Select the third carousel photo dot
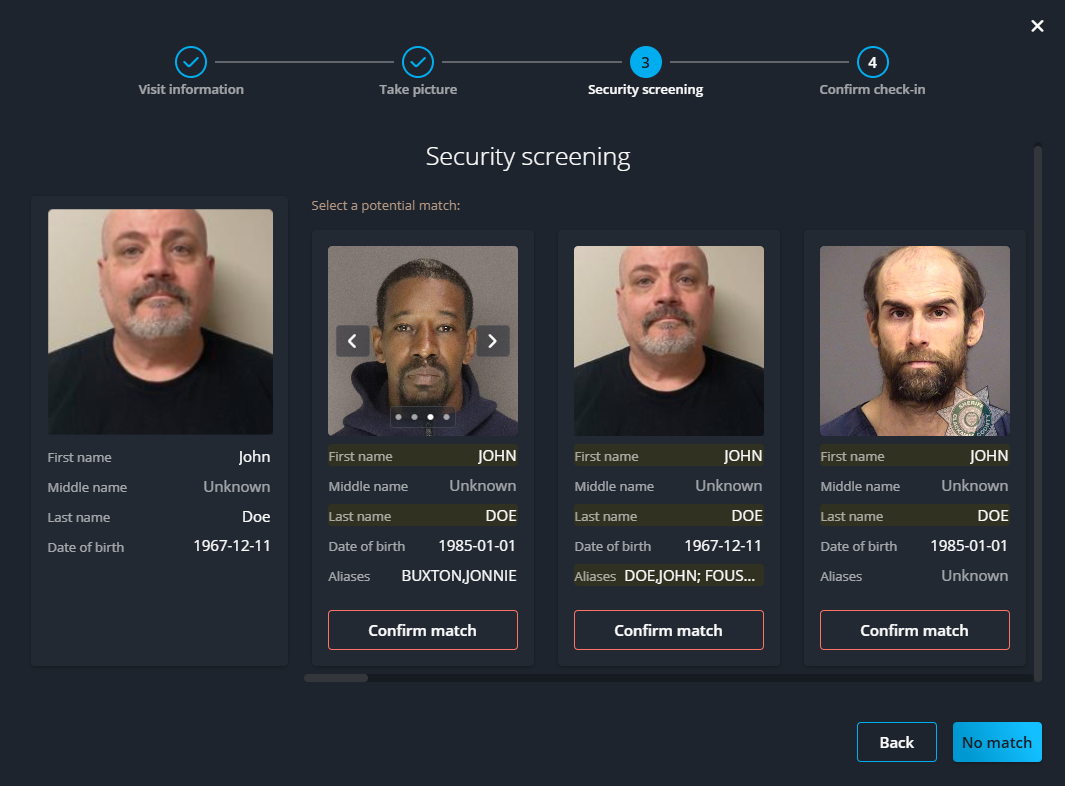 [x=430, y=417]
